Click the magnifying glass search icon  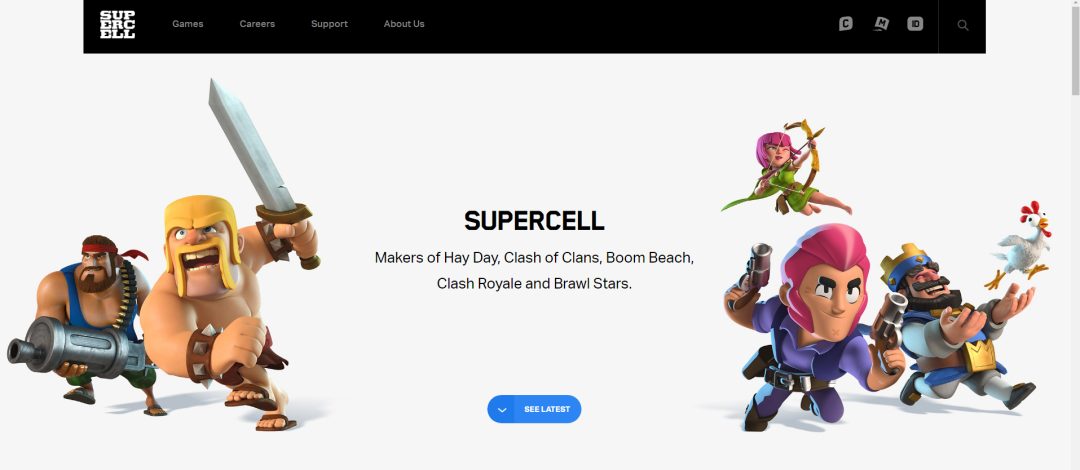pyautogui.click(x=963, y=25)
